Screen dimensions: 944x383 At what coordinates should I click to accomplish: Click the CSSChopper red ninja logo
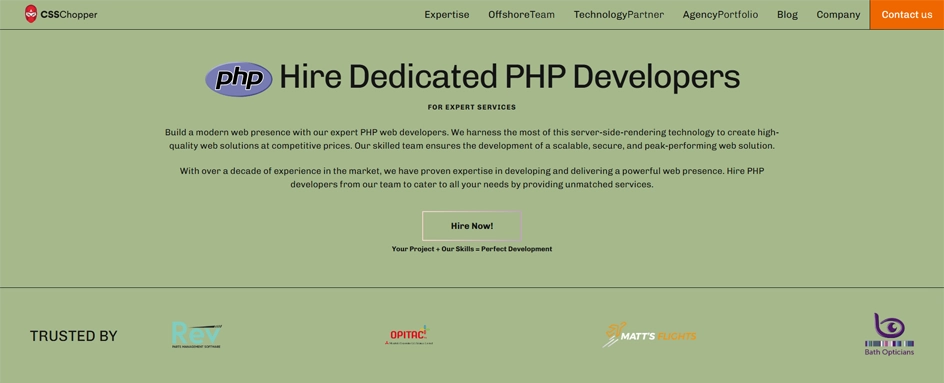point(31,14)
